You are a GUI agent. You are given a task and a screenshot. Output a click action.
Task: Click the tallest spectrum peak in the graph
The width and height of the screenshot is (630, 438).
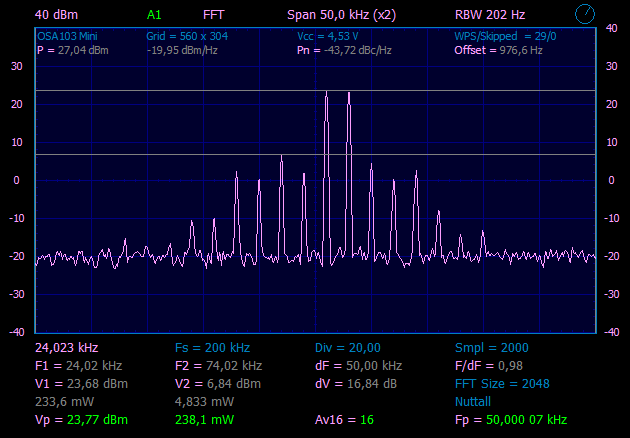[326, 94]
